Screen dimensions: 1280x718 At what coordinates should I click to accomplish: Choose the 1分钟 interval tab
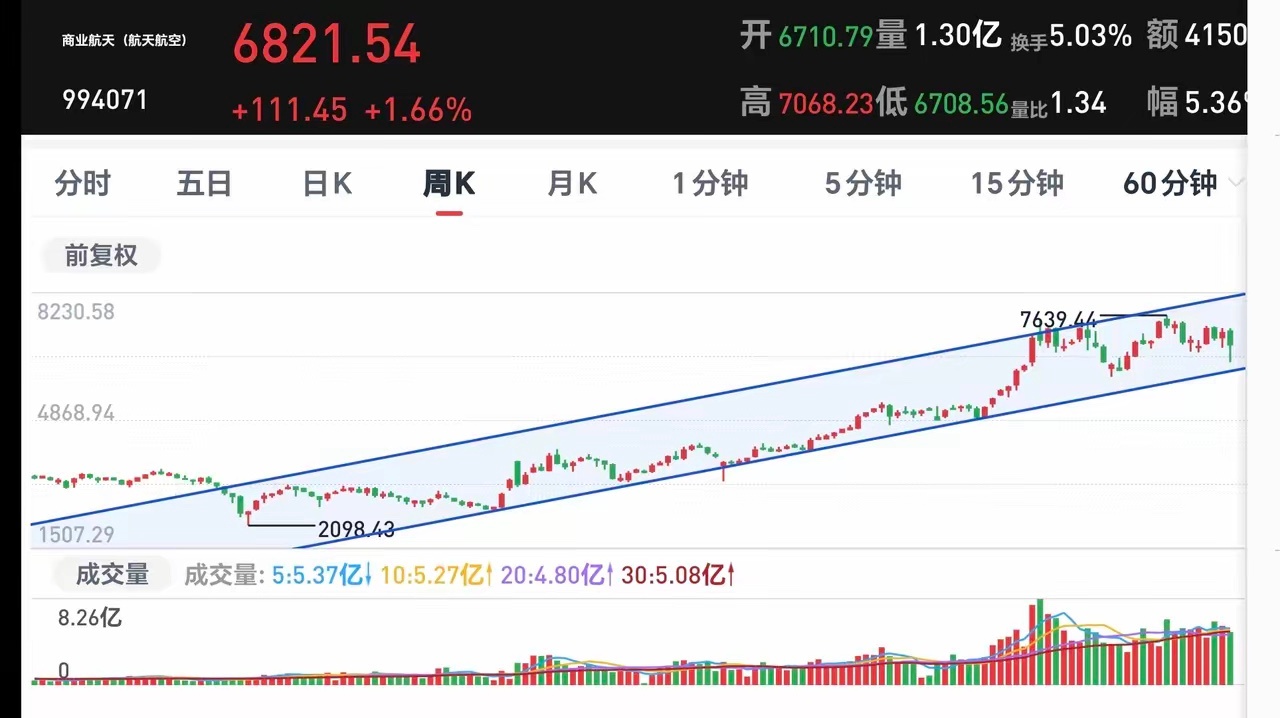(x=710, y=184)
